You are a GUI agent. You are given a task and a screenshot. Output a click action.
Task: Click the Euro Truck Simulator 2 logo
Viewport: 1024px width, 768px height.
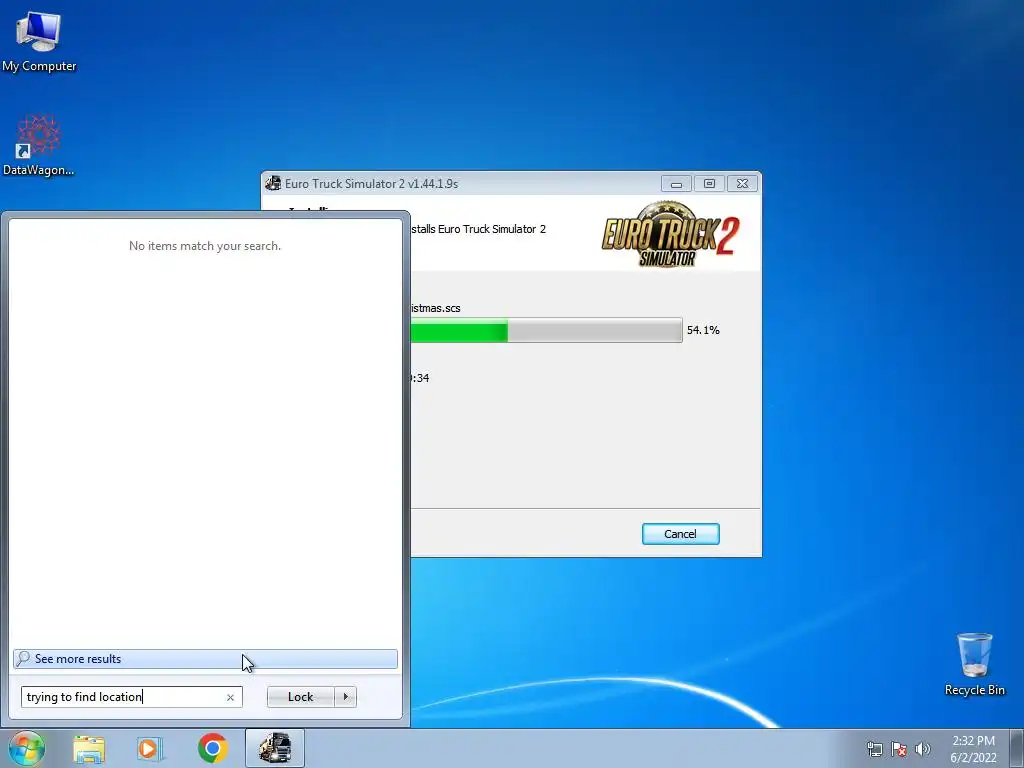click(x=670, y=234)
